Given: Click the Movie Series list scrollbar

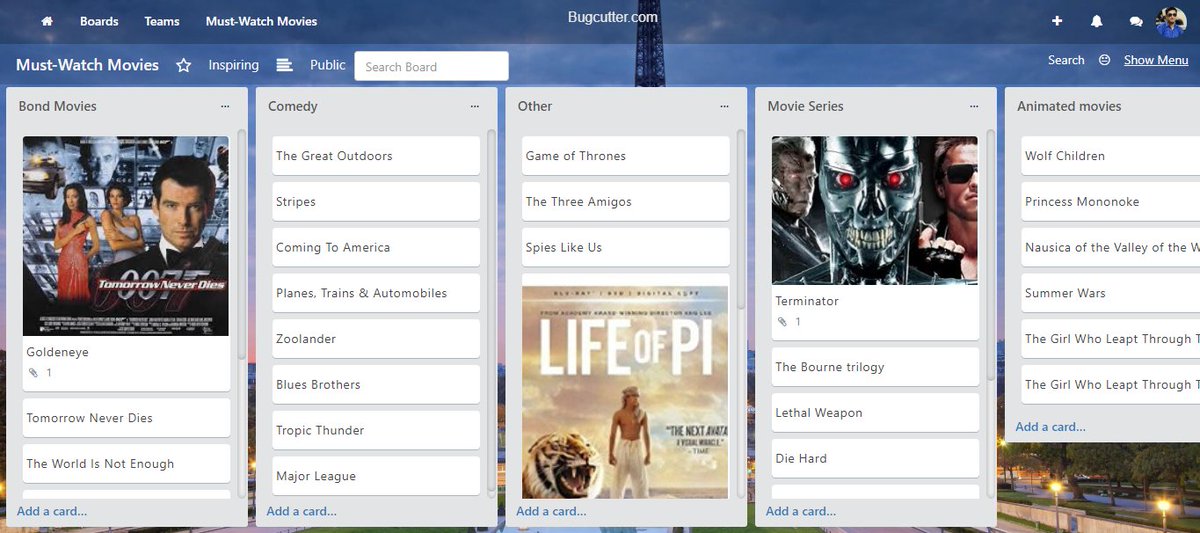Looking at the screenshot, I should [991, 255].
